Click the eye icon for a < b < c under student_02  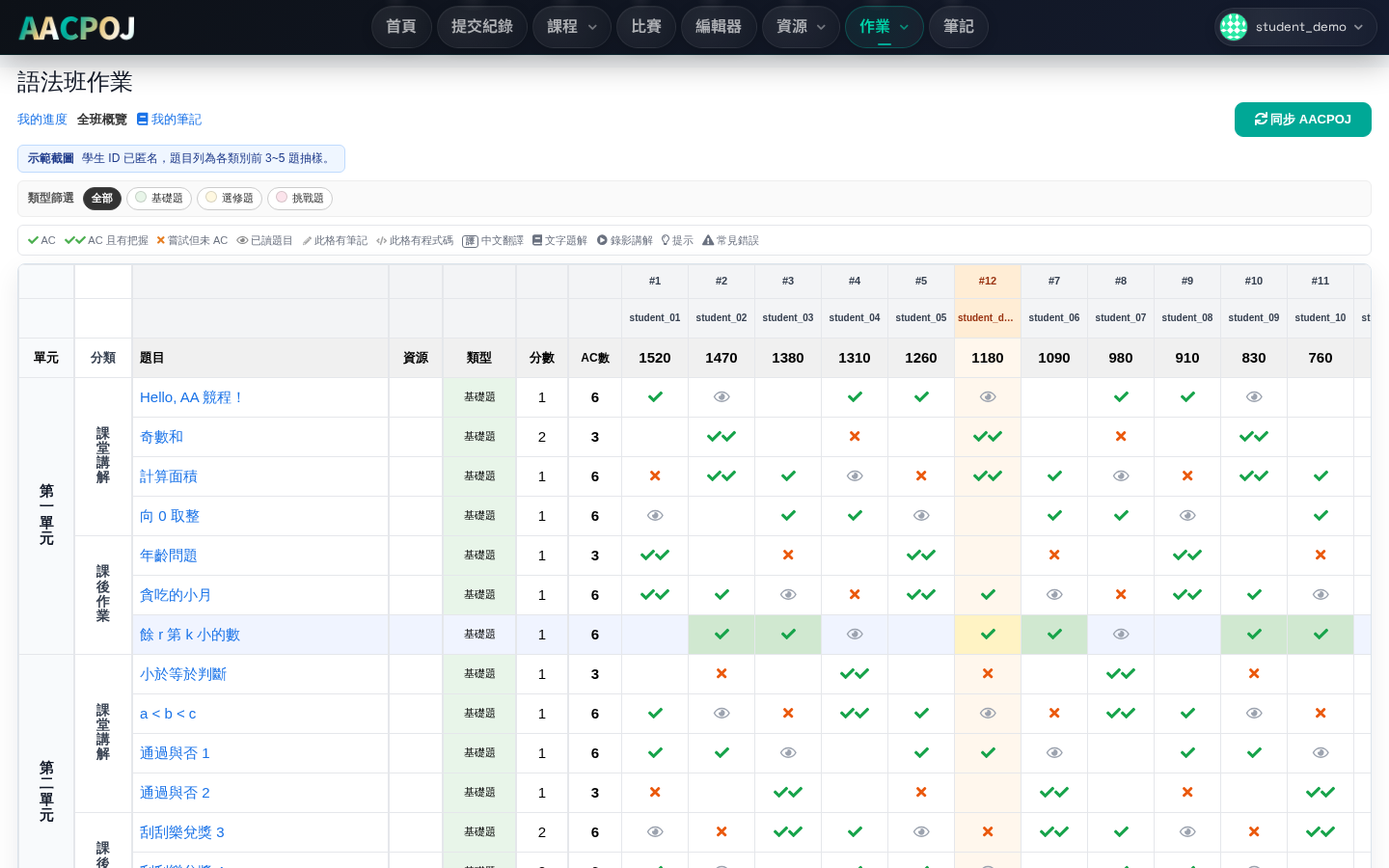pos(722,713)
